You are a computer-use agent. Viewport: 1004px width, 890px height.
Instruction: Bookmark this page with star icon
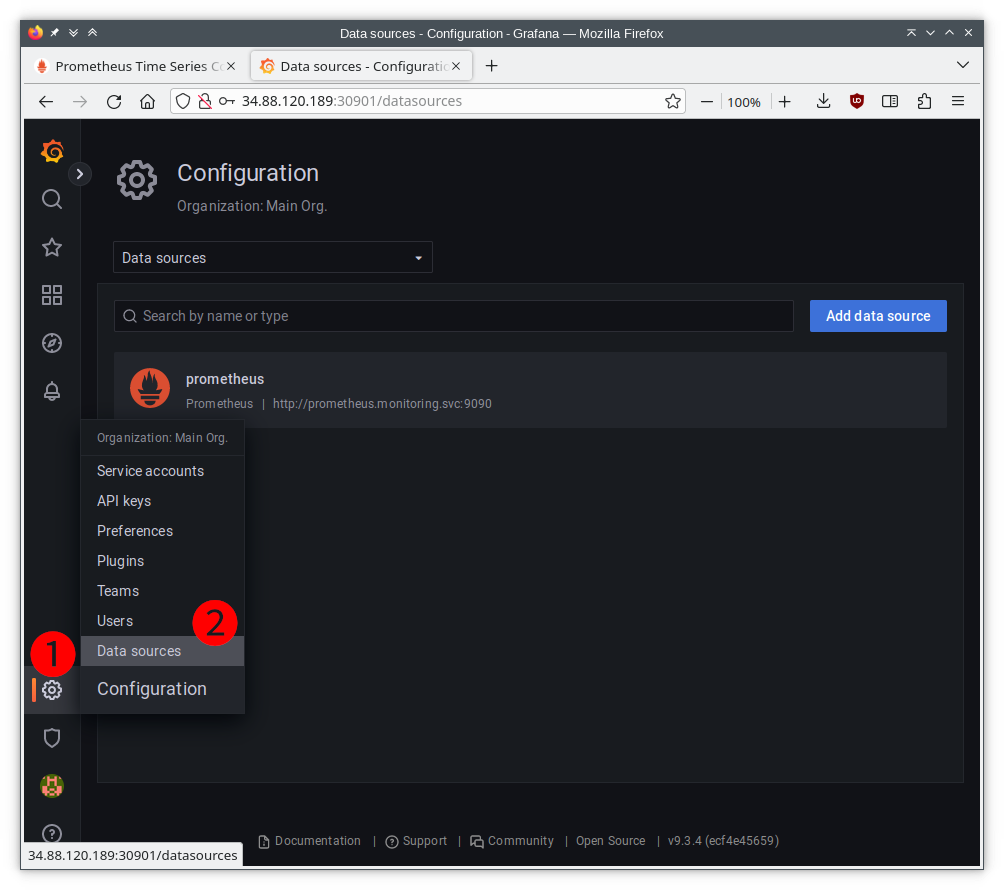(x=673, y=101)
